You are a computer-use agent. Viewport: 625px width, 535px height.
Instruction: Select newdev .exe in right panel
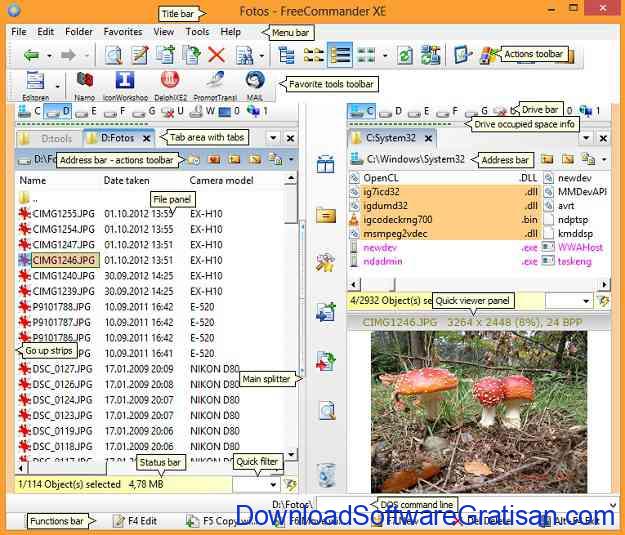[445, 248]
